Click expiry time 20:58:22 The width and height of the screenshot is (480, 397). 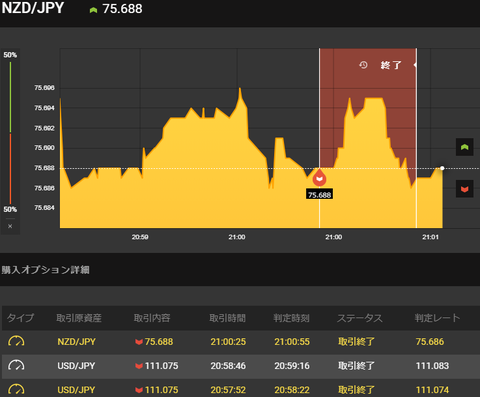(x=292, y=390)
